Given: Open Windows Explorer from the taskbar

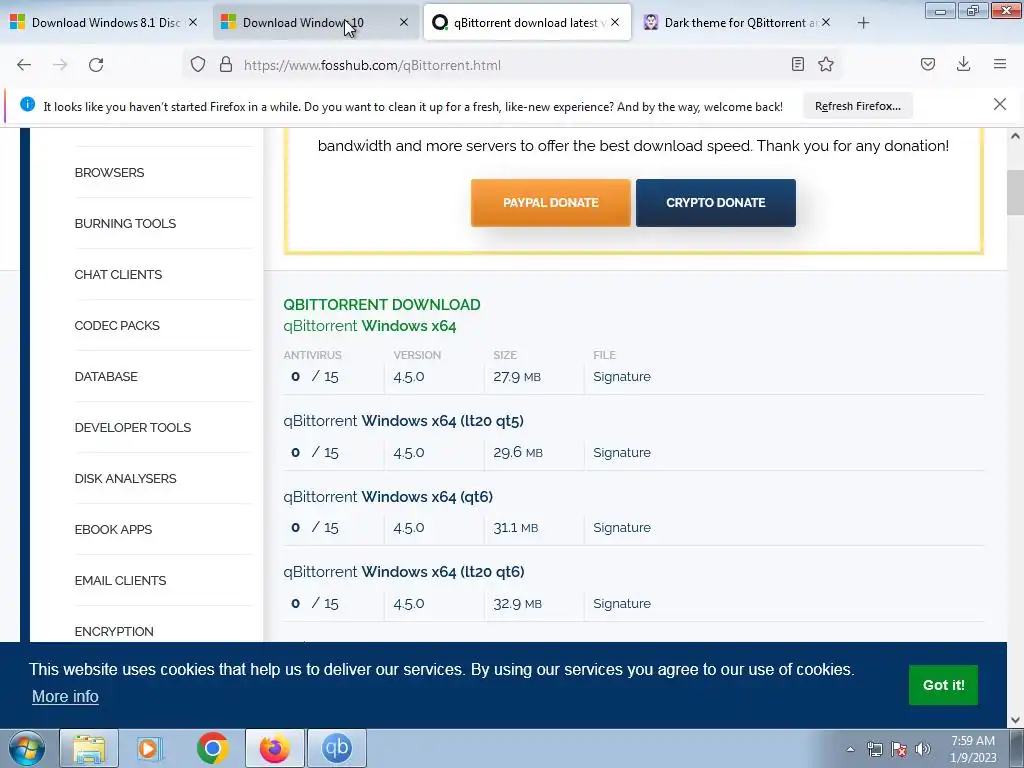Looking at the screenshot, I should (x=89, y=748).
